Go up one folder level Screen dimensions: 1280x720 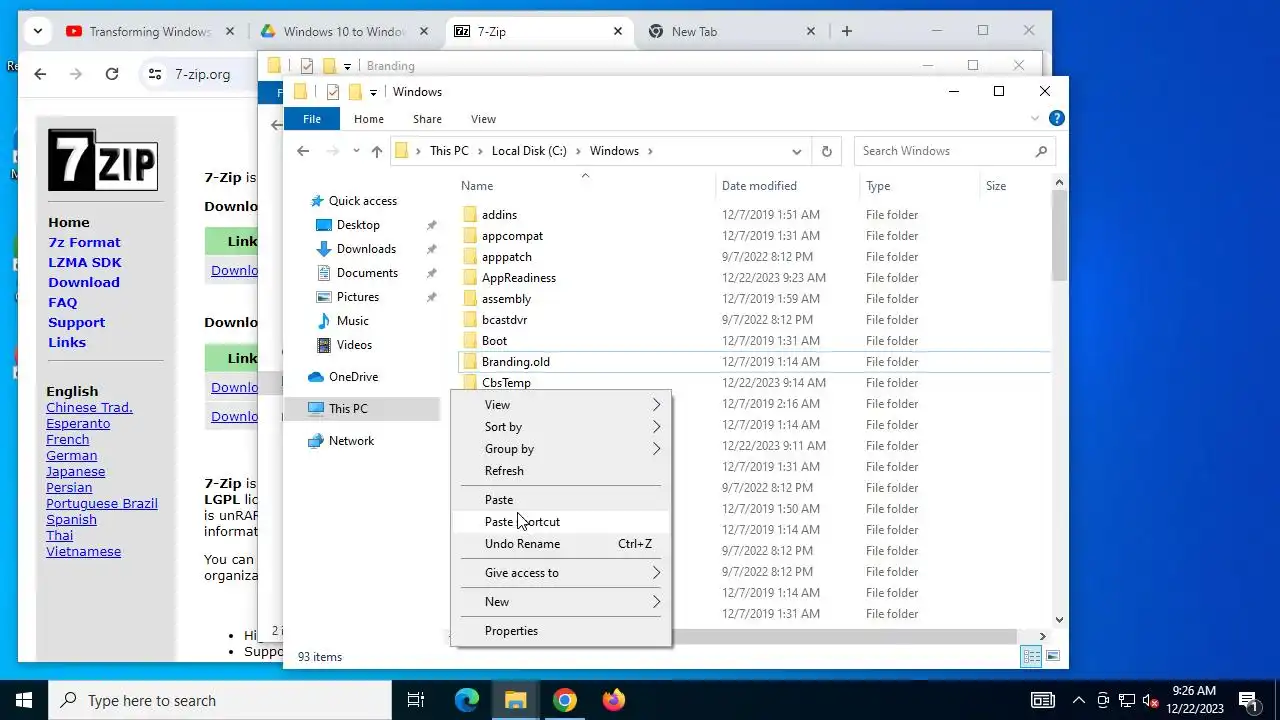(376, 151)
